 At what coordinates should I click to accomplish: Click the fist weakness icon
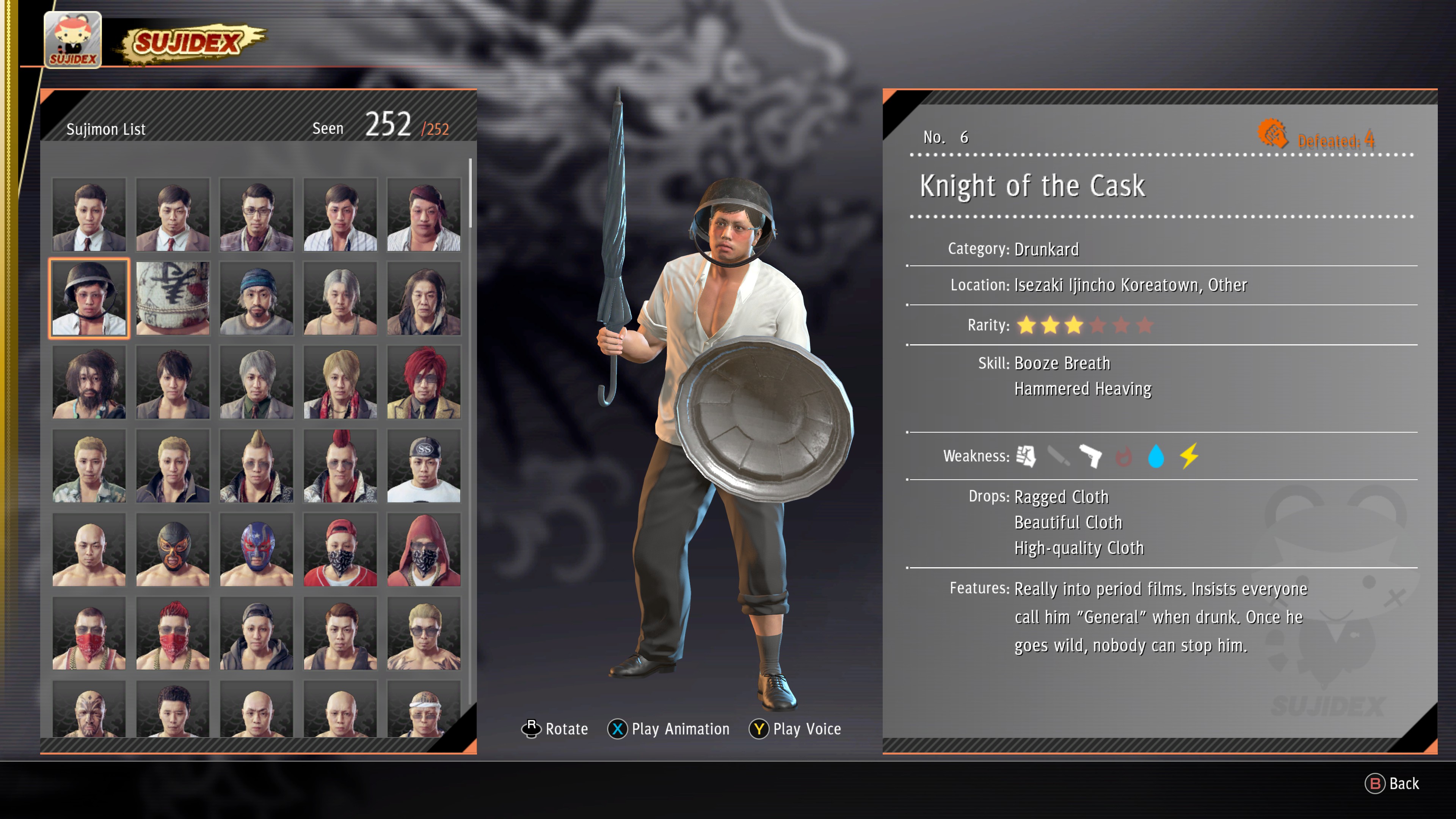(1026, 456)
